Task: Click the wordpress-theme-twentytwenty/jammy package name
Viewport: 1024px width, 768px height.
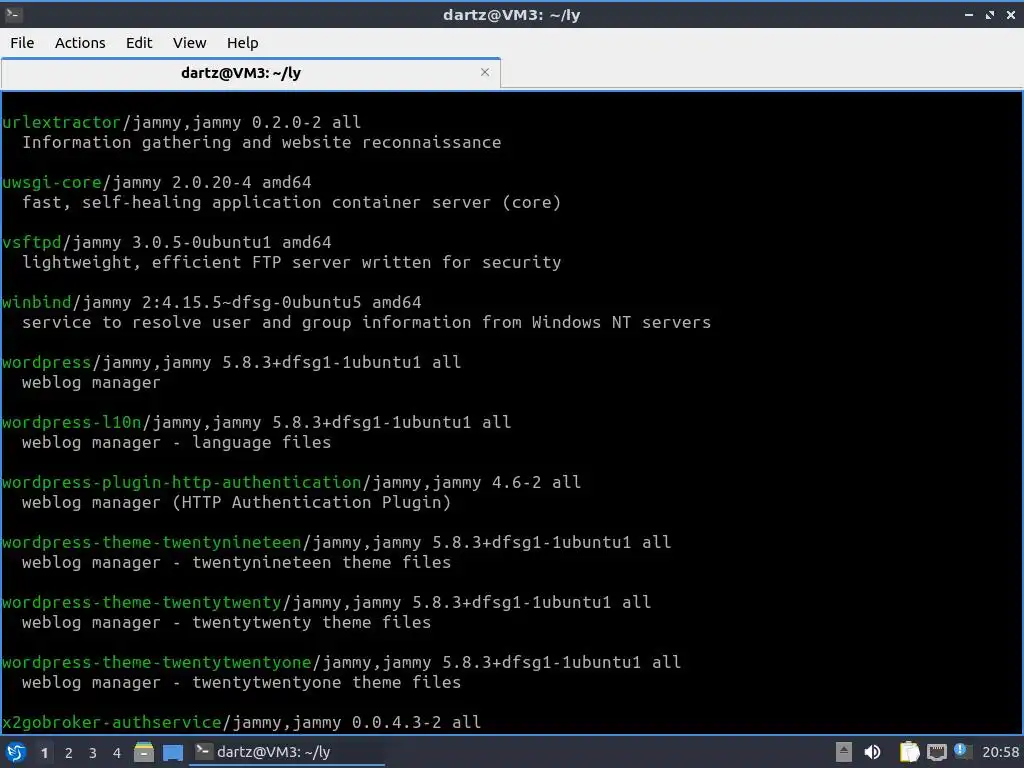Action: (142, 603)
